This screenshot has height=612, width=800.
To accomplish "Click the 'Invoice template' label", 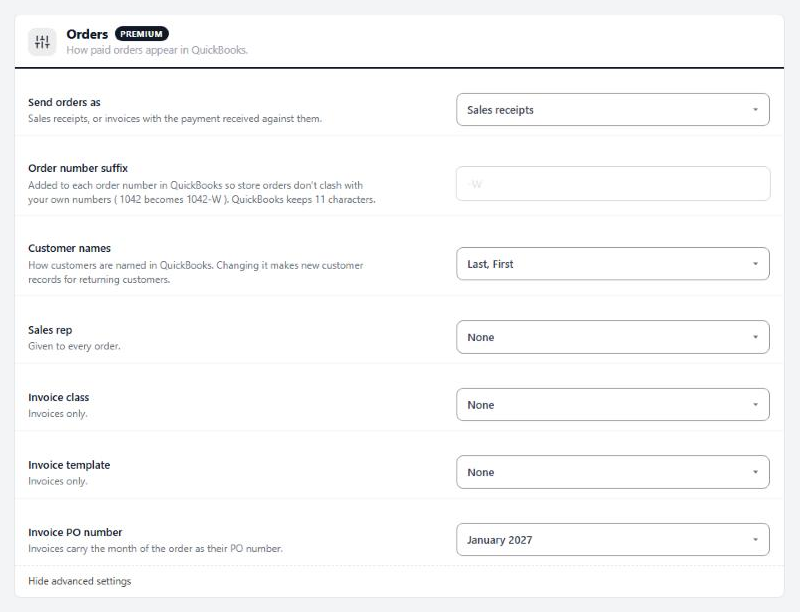I will (x=69, y=465).
